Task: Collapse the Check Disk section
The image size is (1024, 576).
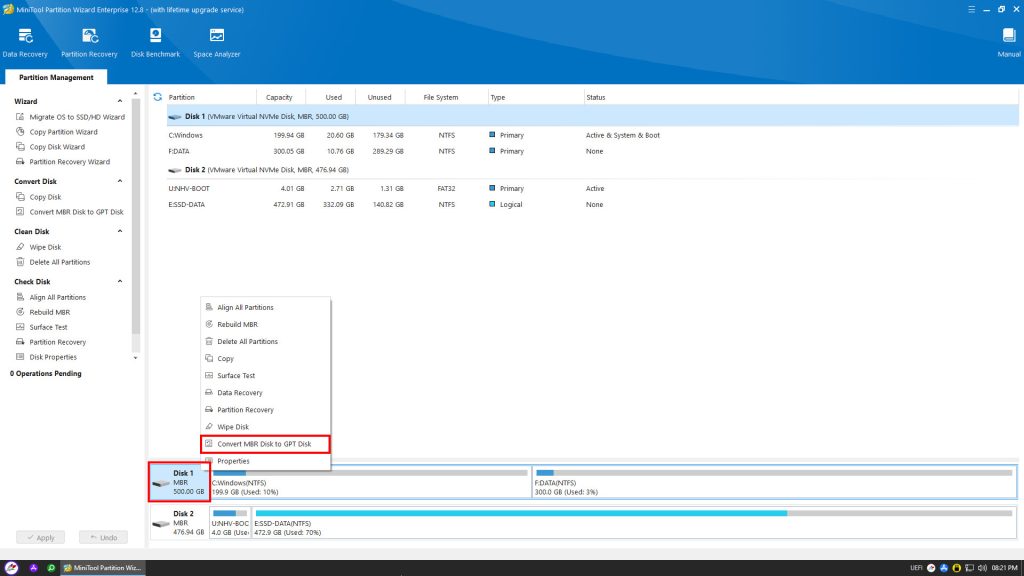Action: (x=120, y=282)
